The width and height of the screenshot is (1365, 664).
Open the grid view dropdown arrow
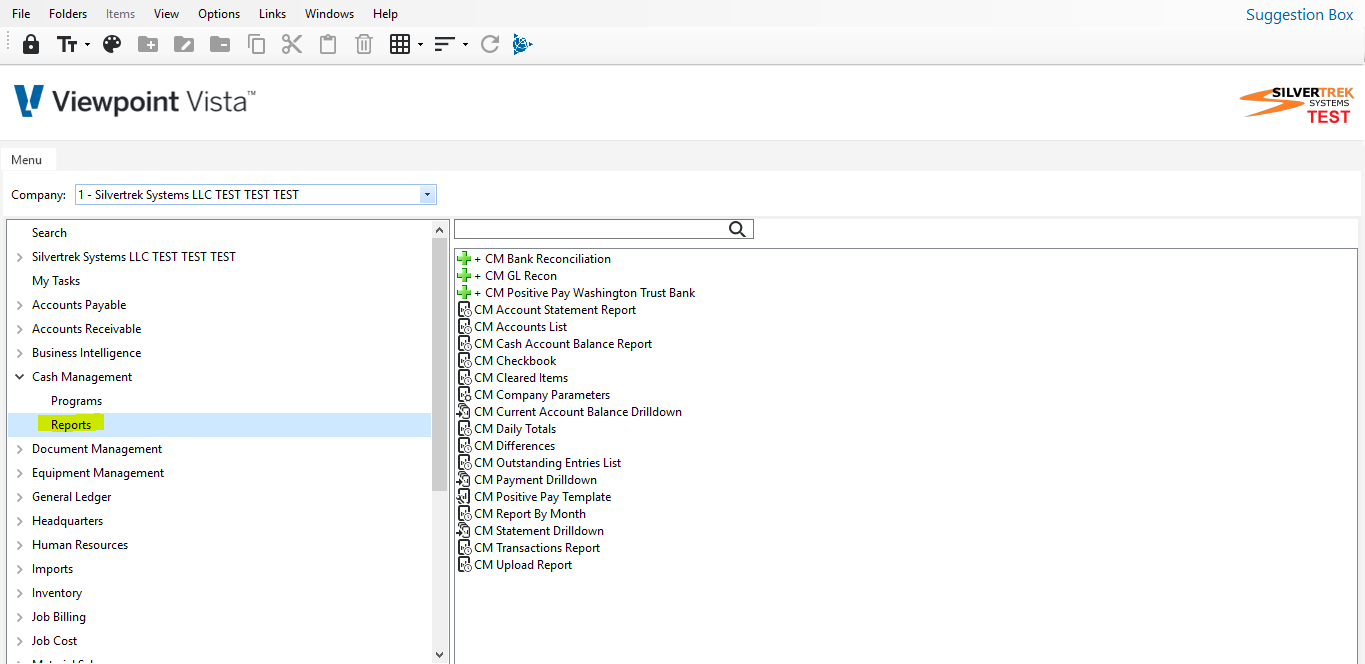tap(420, 45)
